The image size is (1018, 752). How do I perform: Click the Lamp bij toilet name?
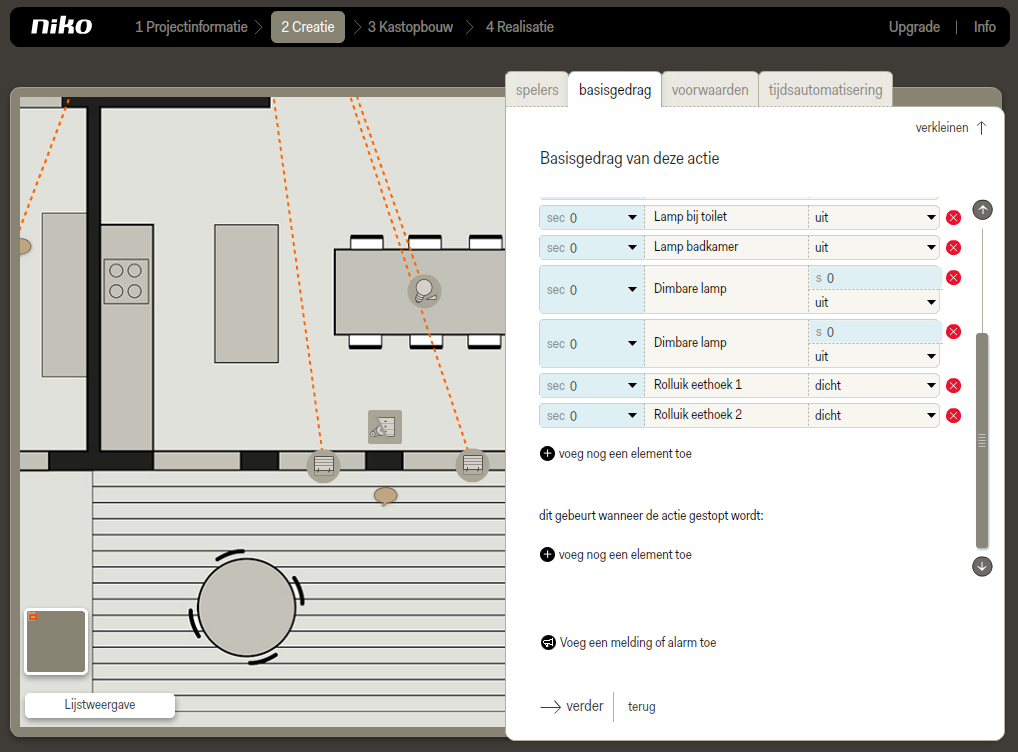pyautogui.click(x=690, y=217)
